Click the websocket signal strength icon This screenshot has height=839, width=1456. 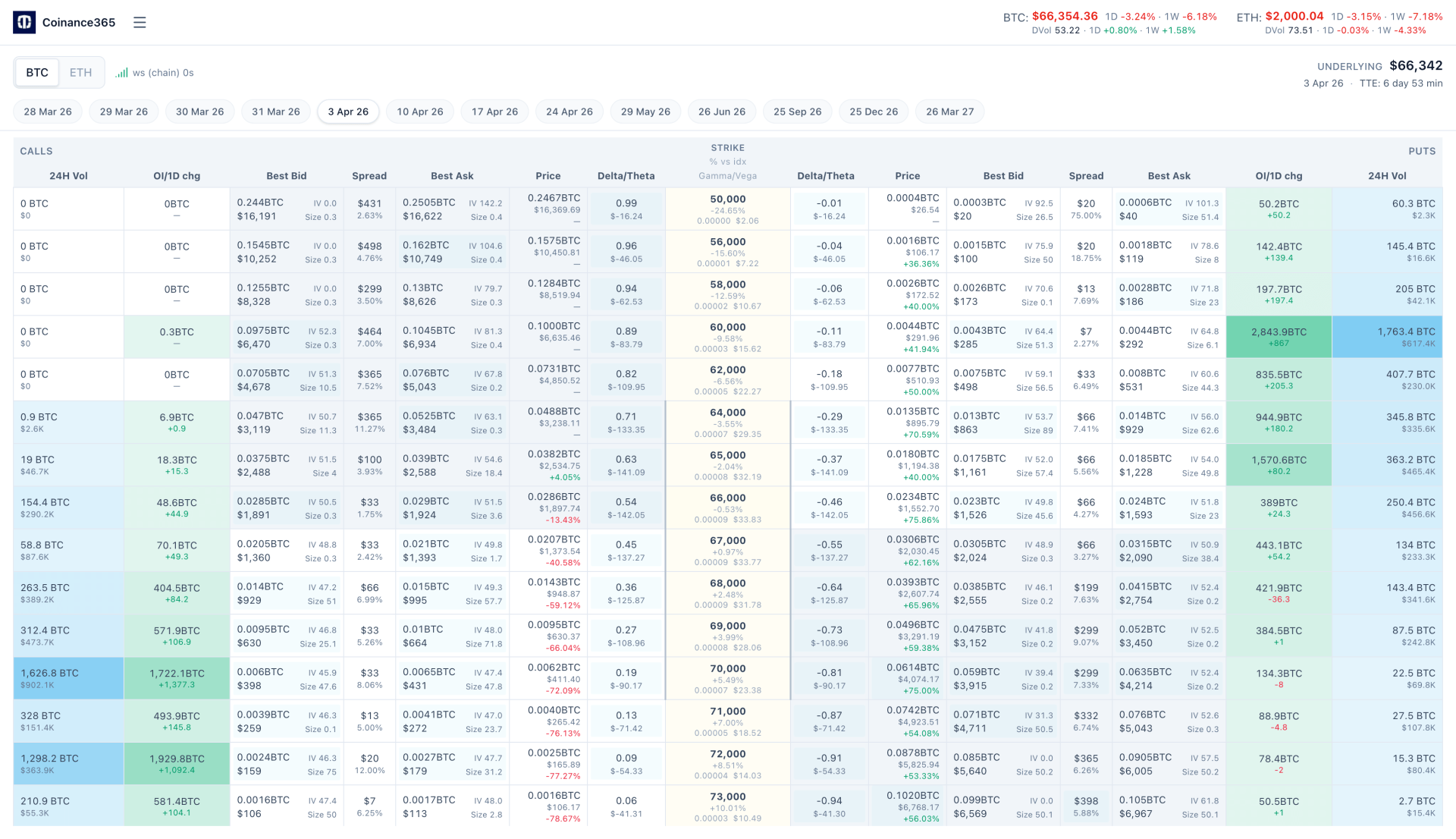click(121, 73)
